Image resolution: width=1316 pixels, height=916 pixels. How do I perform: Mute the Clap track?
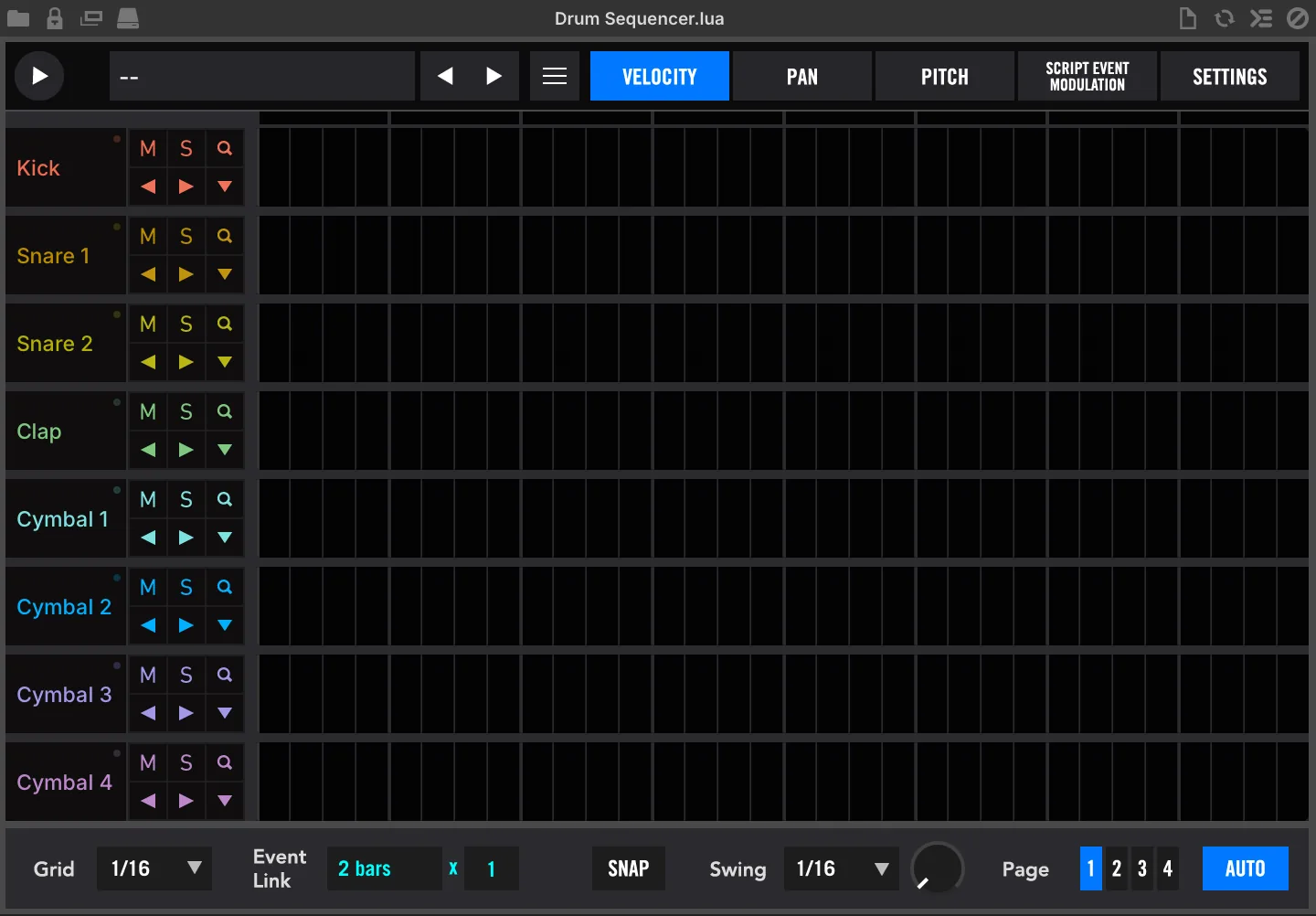click(x=148, y=411)
